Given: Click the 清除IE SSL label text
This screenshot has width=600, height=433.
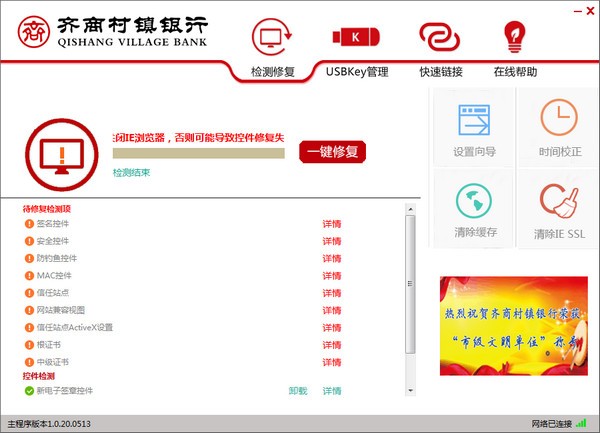Looking at the screenshot, I should pyautogui.click(x=559, y=234).
